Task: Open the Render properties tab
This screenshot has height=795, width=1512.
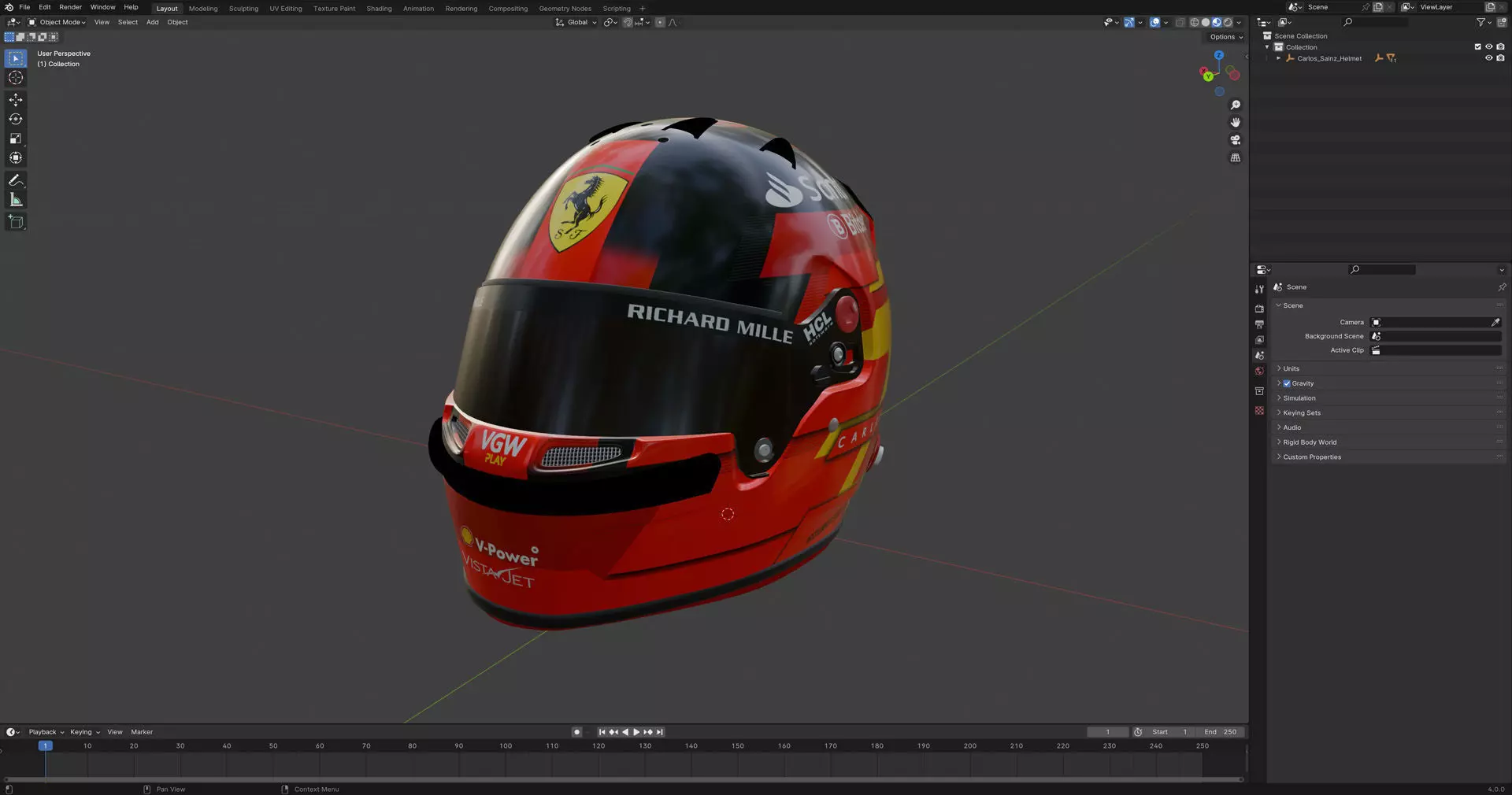Action: point(1259,309)
